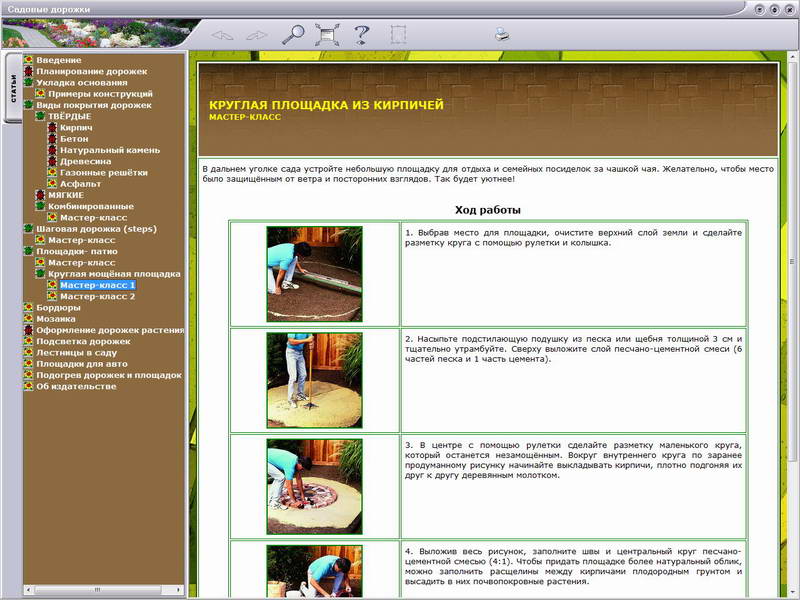Collapse the Виды покрытия дорожек node
The height and width of the screenshot is (600, 800).
pos(28,105)
